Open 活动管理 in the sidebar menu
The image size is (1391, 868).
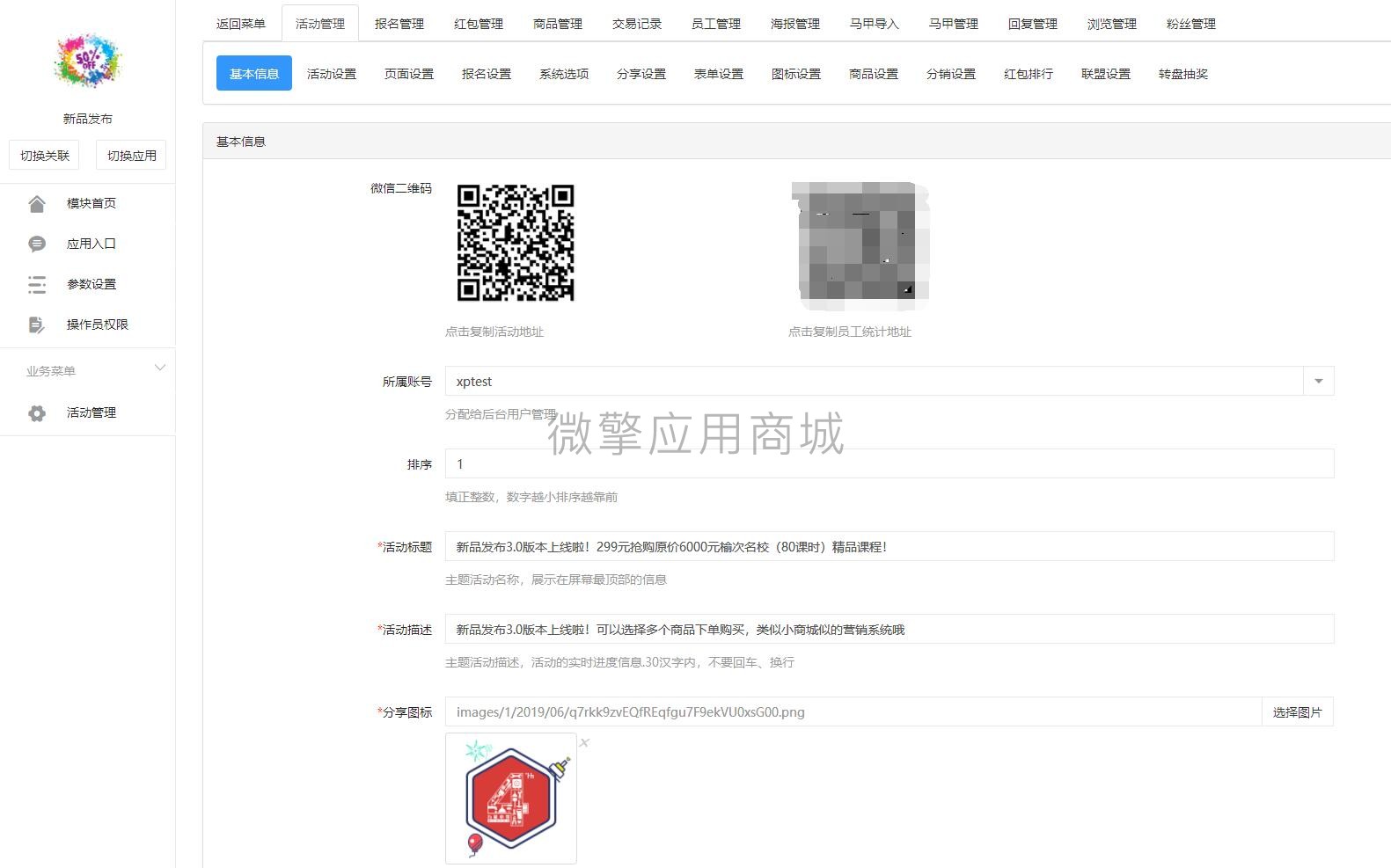tap(92, 412)
